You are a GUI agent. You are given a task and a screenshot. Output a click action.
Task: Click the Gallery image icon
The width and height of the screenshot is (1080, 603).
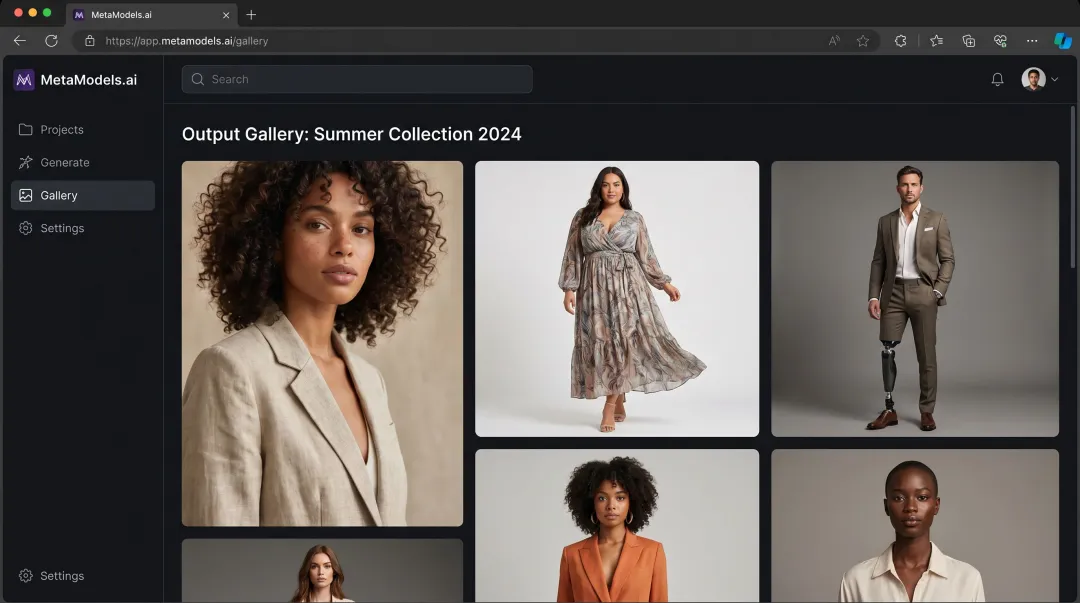tap(25, 196)
